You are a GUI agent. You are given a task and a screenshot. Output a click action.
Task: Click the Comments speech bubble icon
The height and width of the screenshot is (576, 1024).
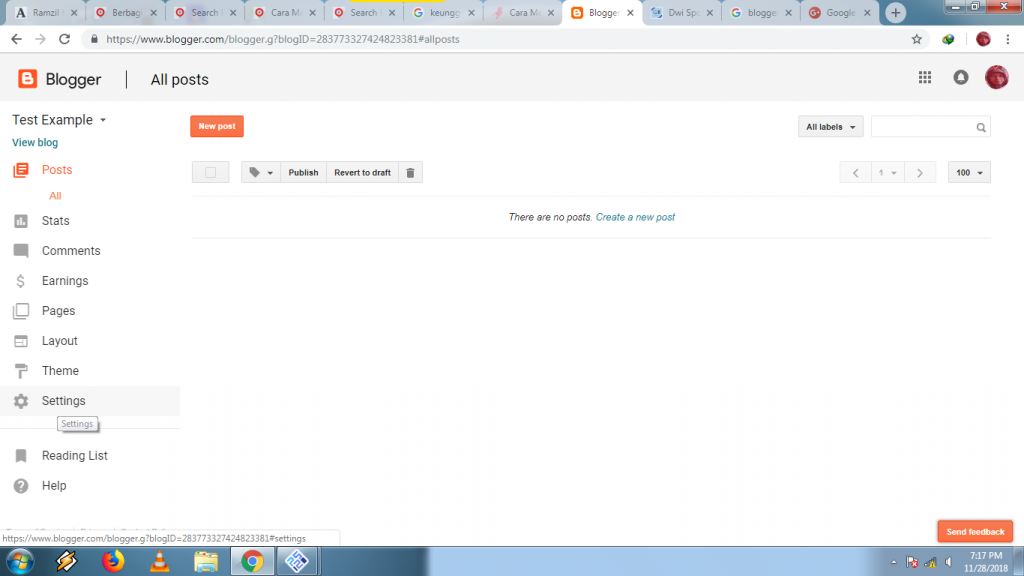pyautogui.click(x=21, y=251)
